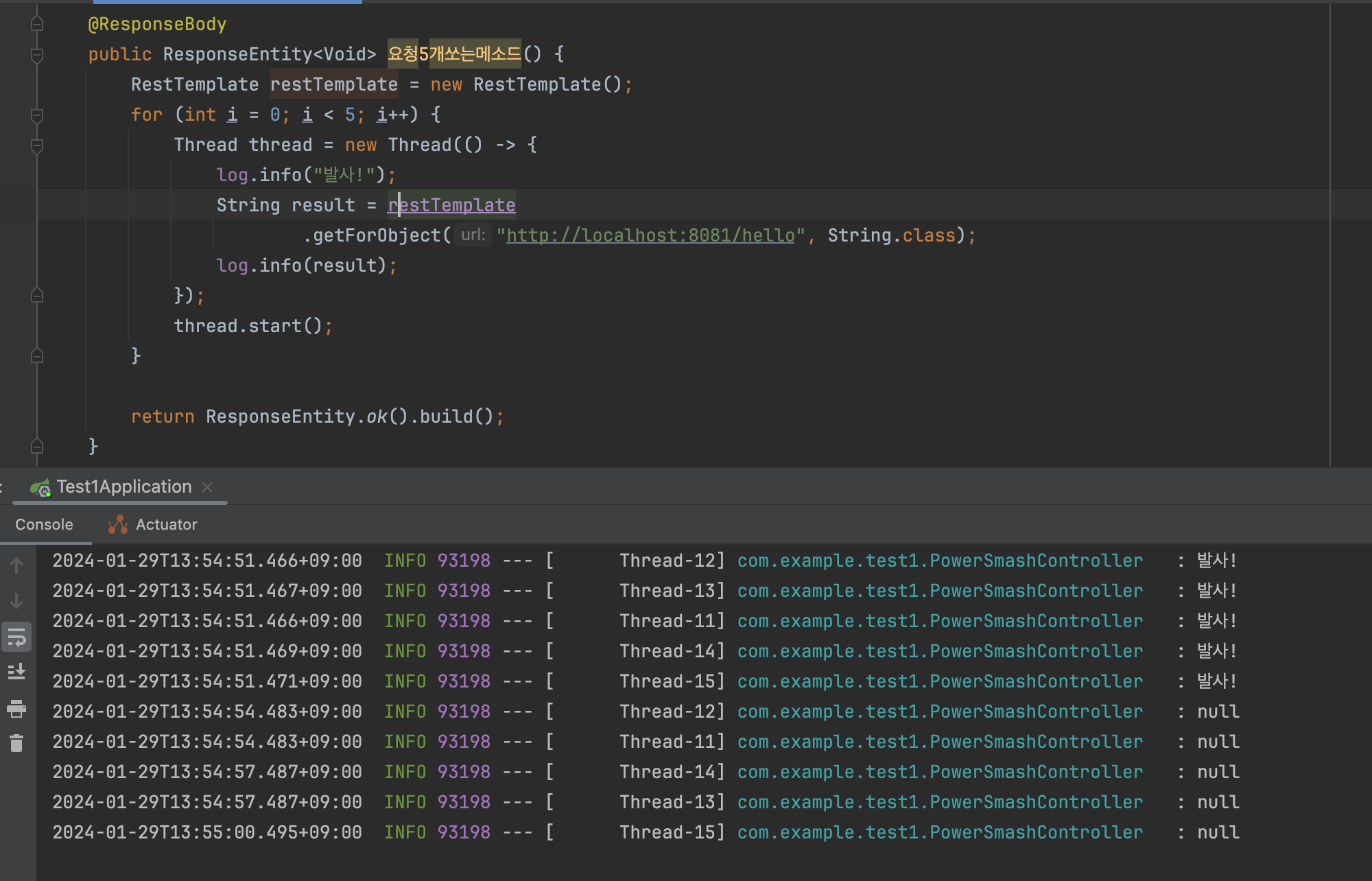The image size is (1372, 881).
Task: Open the localhost:8081/hello URL link
Action: click(x=650, y=235)
